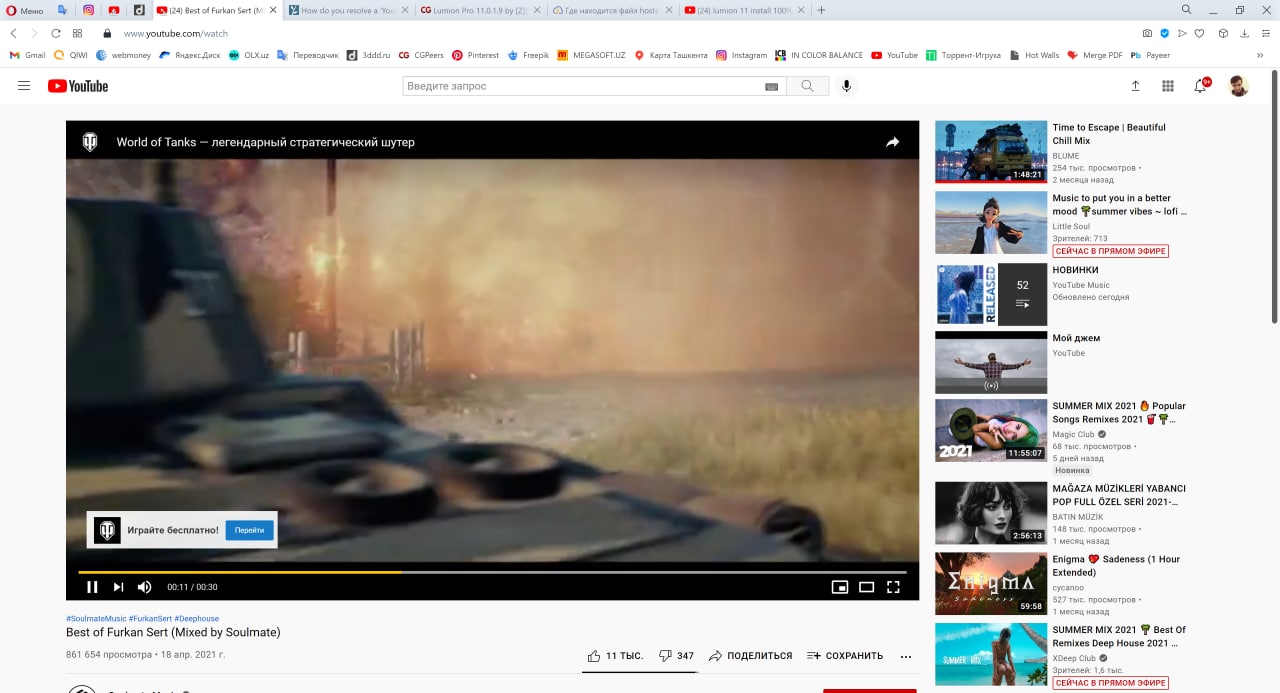The image size is (1280, 693).
Task: Open the Speed Dial grid icon
Action: tap(78, 33)
